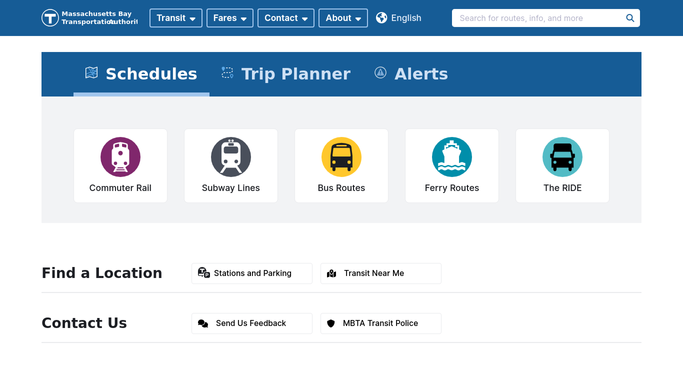Click the Trip Planner route icon
Screen dimensions: 683x384
(227, 73)
